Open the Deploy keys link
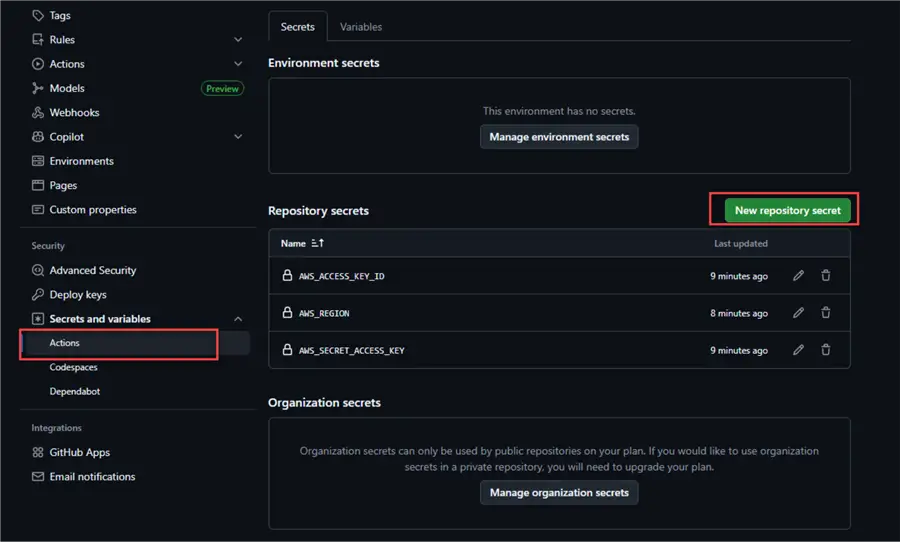The height and width of the screenshot is (542, 900). pos(78,295)
